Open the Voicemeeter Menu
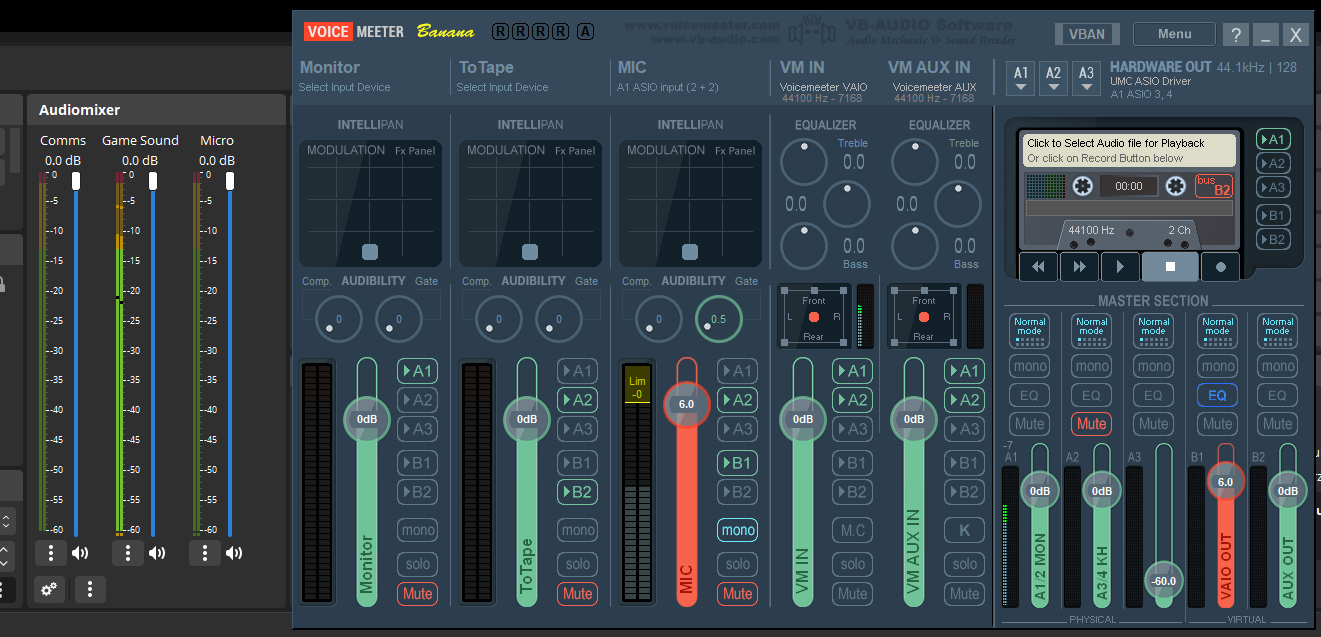 tap(1174, 34)
